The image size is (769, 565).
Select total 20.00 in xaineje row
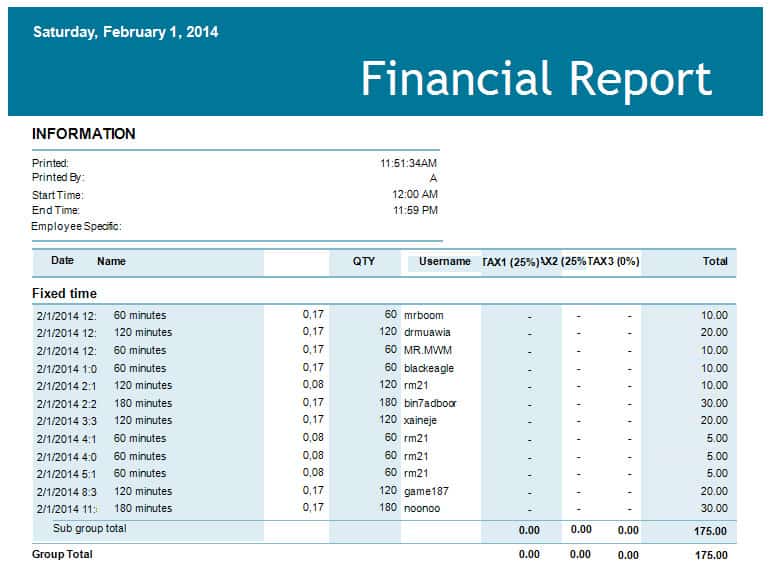714,420
